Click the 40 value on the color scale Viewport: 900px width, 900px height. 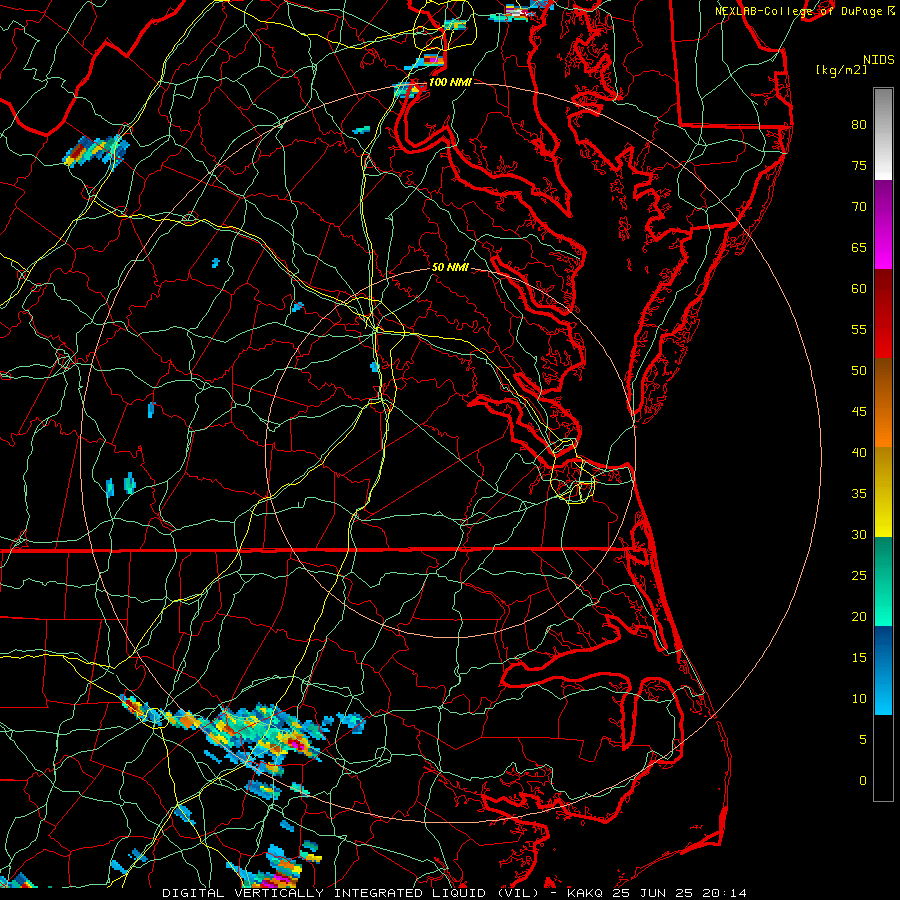click(859, 452)
